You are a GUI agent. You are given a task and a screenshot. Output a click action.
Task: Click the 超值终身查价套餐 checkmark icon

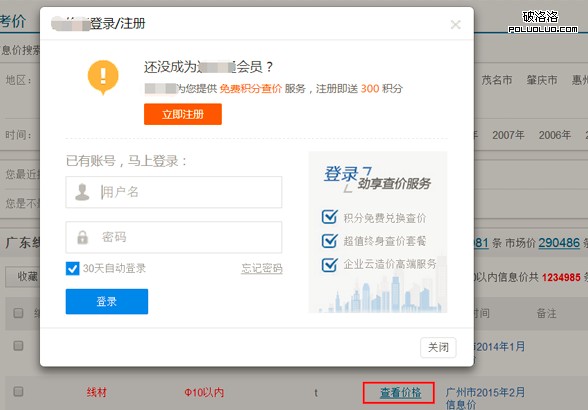330,240
